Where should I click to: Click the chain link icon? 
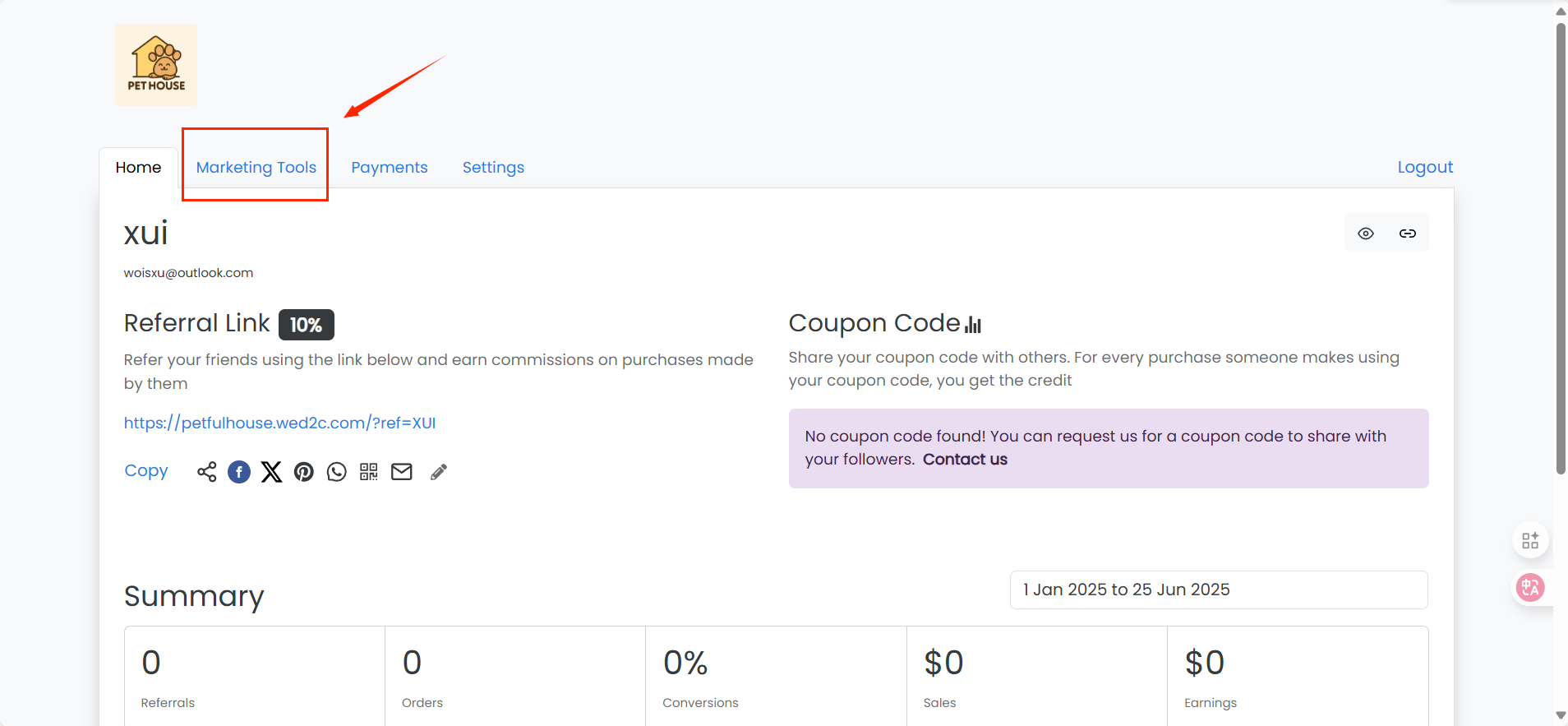point(1408,234)
